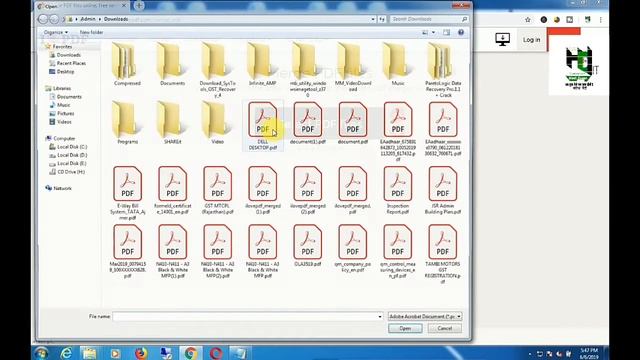Click the New folder button
This screenshot has height=360, width=640.
(x=91, y=32)
